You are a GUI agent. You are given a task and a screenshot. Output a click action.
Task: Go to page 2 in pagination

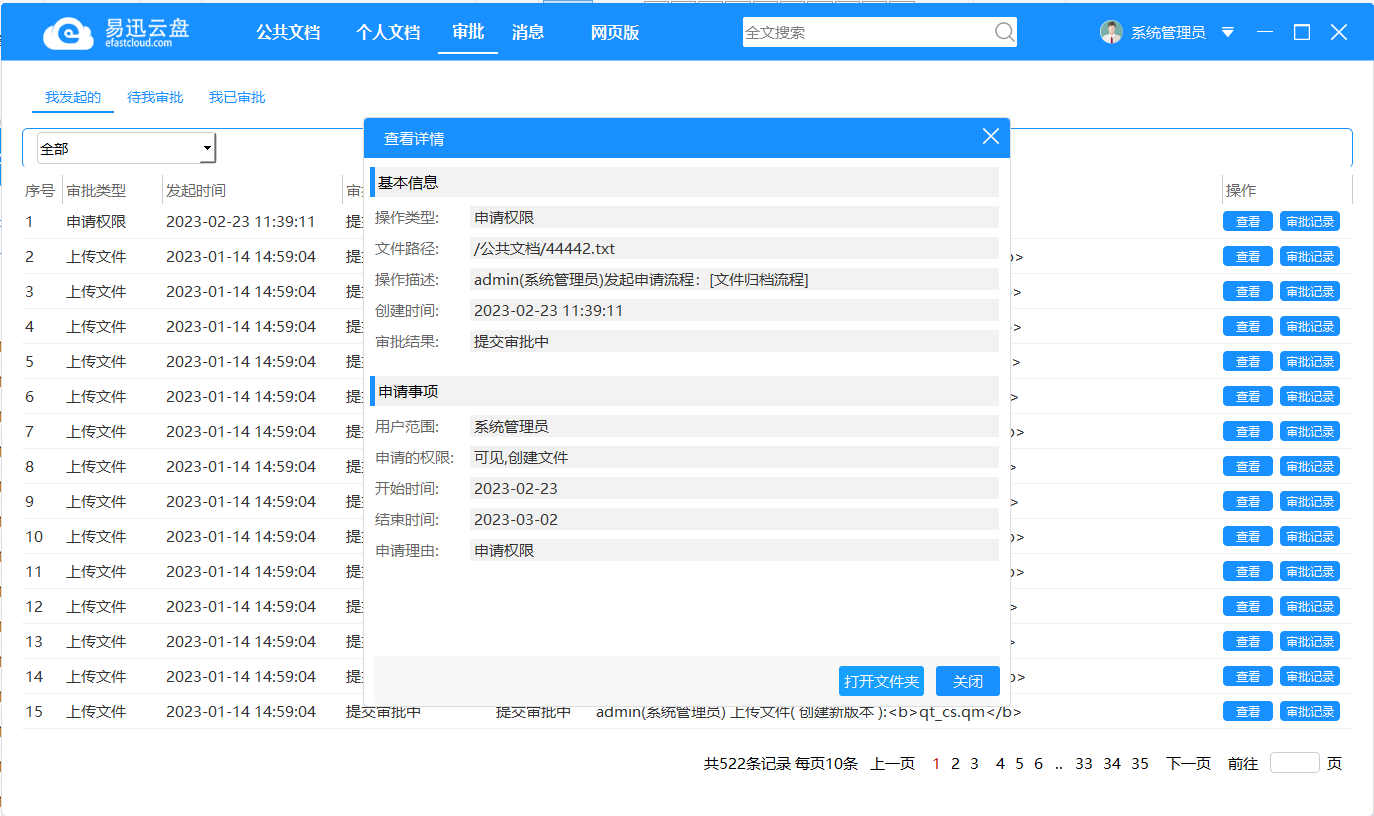click(x=955, y=763)
